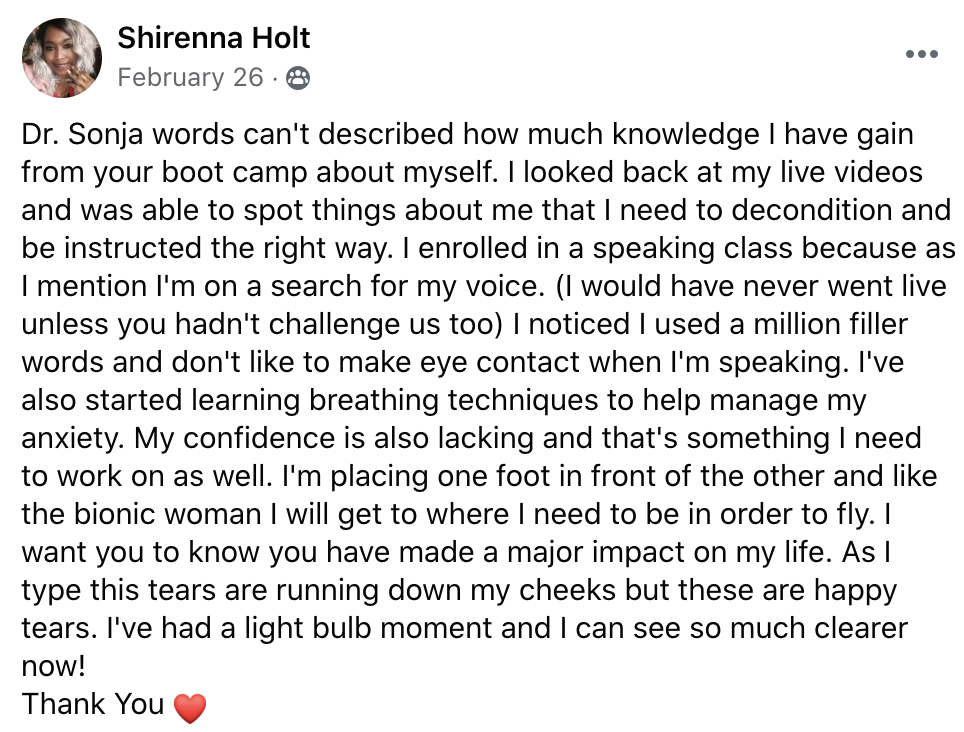
Task: Click the "Thank You" closing line
Action: click(93, 704)
